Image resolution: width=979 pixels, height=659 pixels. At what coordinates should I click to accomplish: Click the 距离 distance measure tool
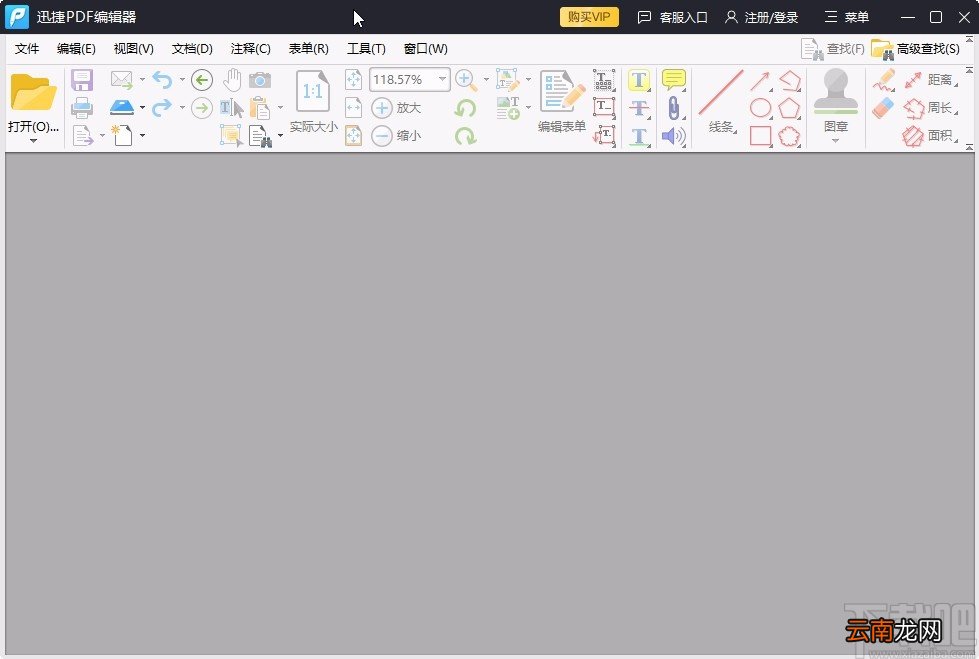pyautogui.click(x=929, y=80)
